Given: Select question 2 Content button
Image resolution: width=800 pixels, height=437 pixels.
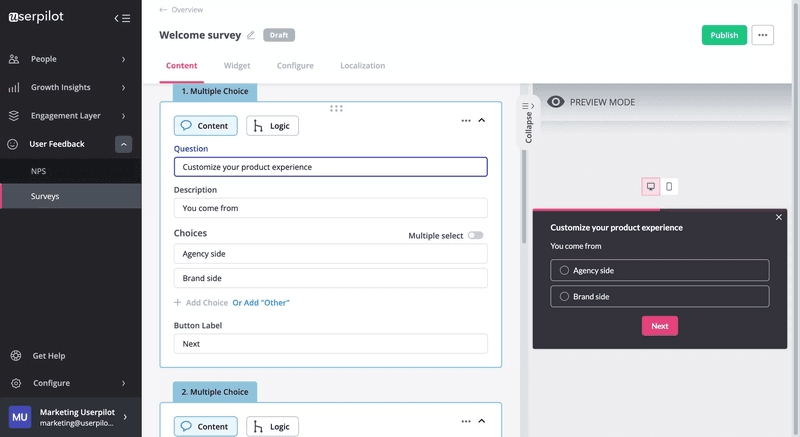Looking at the screenshot, I should click(206, 426).
